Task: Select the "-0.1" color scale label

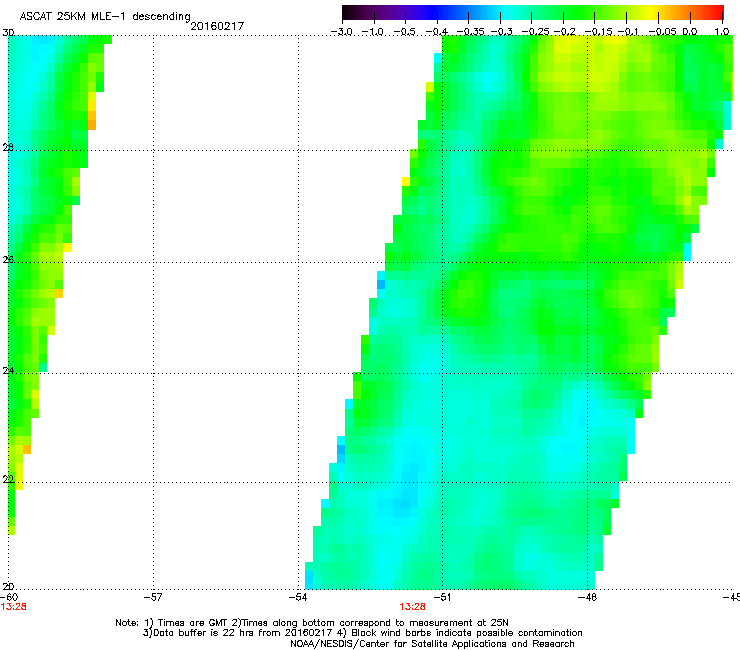Action: click(x=628, y=32)
